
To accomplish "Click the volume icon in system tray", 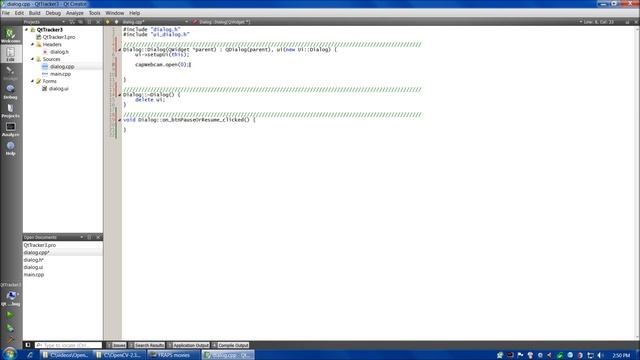I will (600, 355).
